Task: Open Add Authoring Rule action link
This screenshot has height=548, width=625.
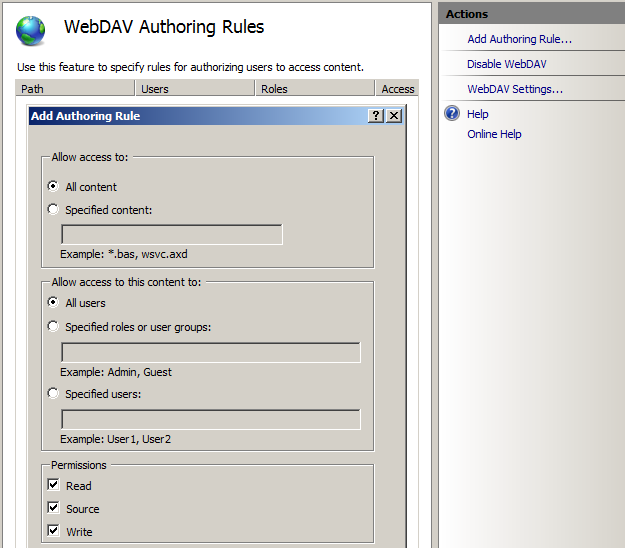Action: (519, 39)
